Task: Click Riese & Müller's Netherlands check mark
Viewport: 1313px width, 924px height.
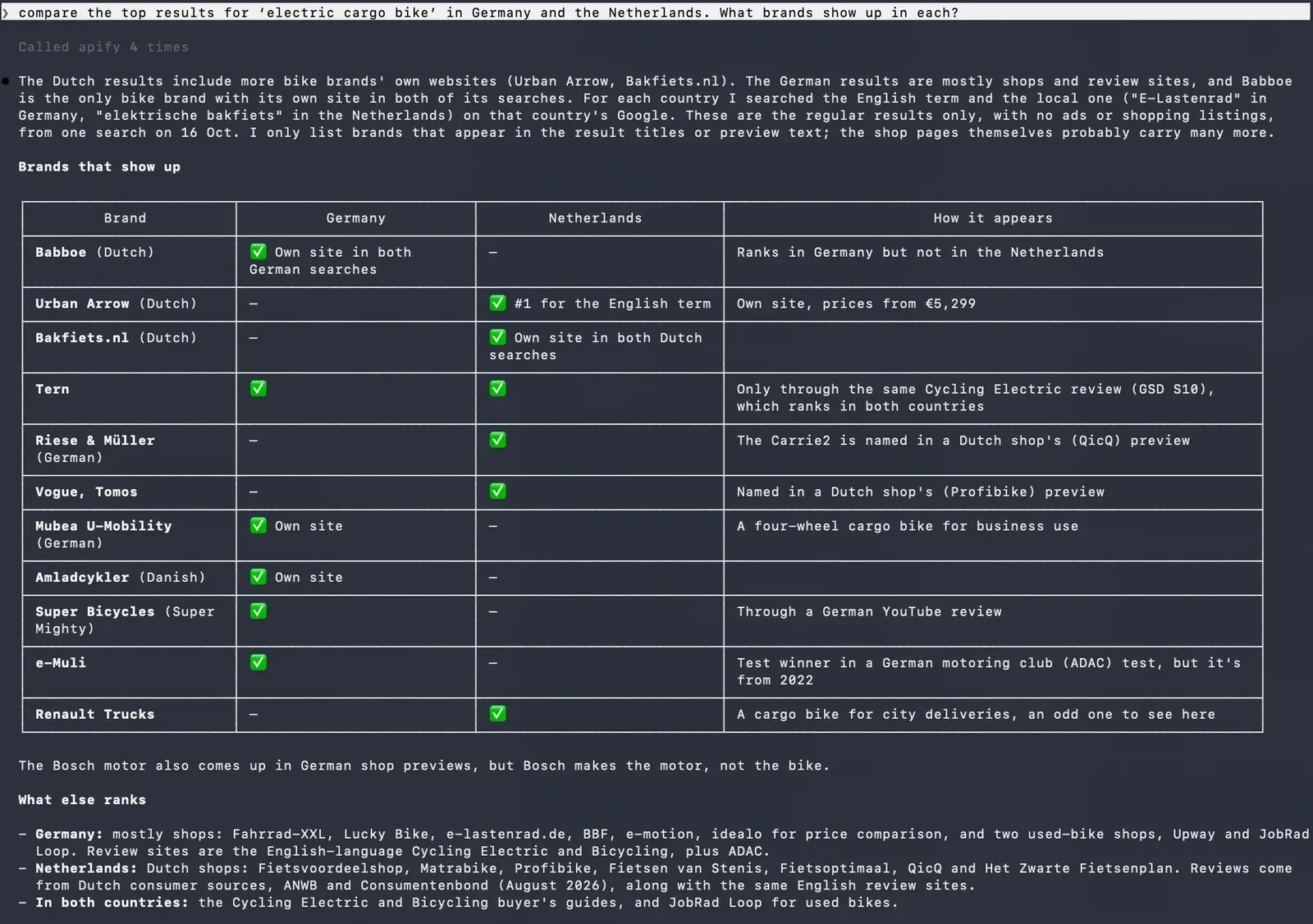Action: click(497, 440)
